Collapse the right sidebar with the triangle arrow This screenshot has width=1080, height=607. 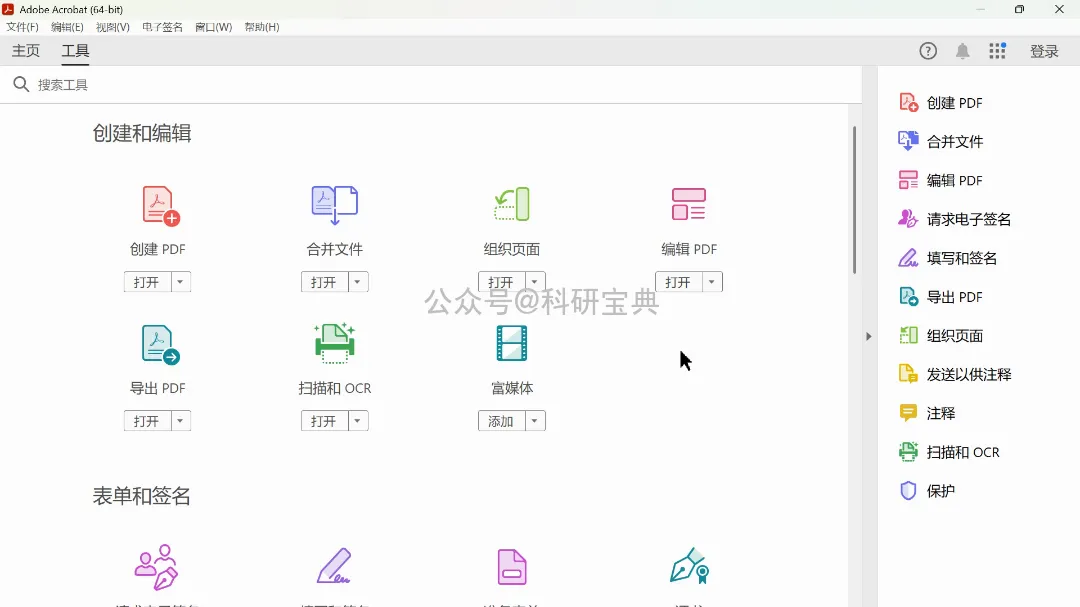869,336
